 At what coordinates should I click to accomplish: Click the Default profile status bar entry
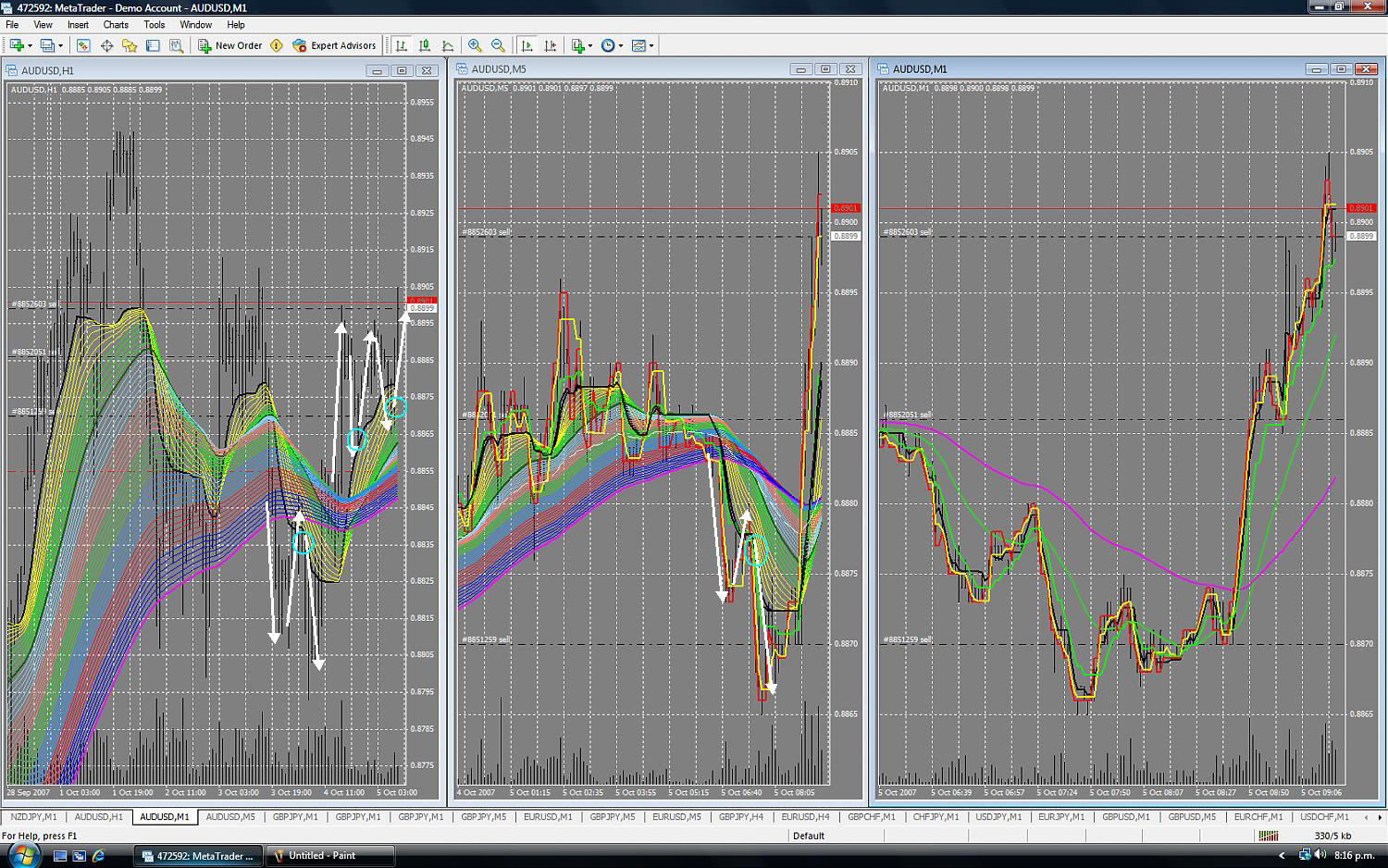(809, 836)
